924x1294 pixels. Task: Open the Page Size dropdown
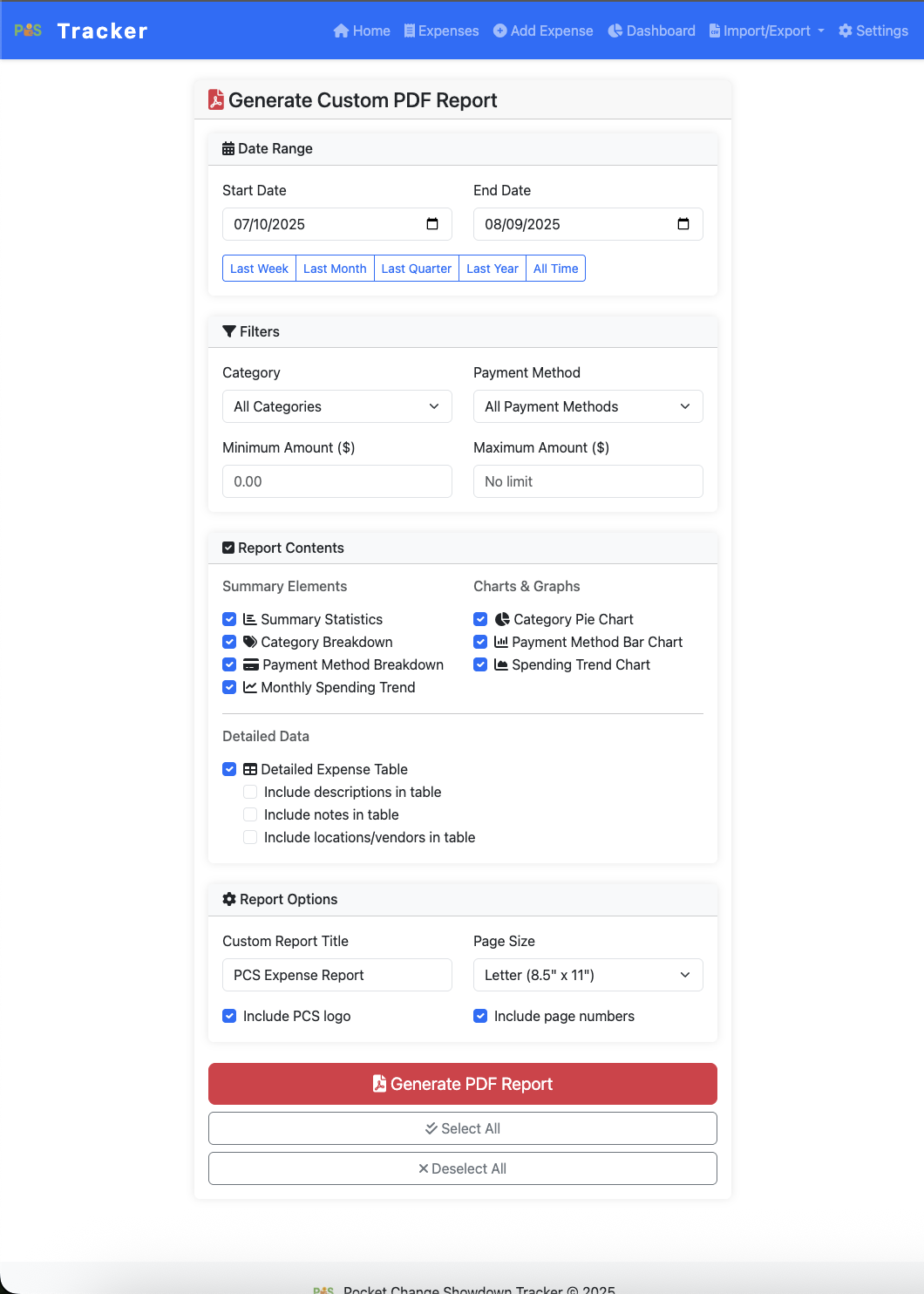point(588,975)
